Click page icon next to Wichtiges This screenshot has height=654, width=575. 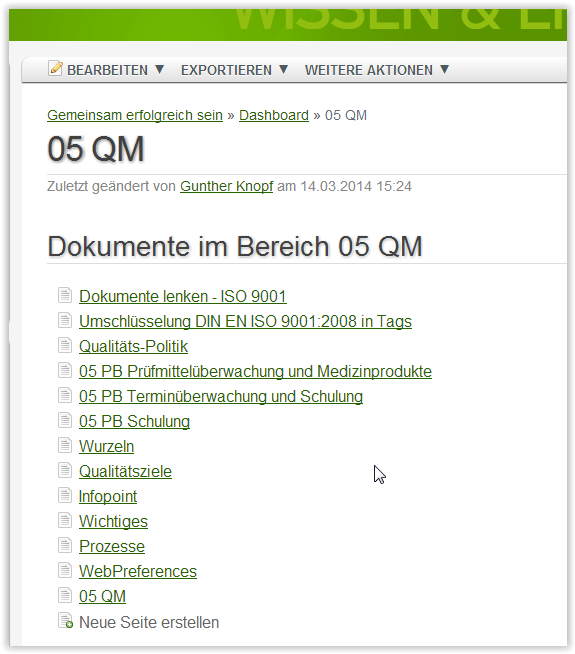coord(65,520)
